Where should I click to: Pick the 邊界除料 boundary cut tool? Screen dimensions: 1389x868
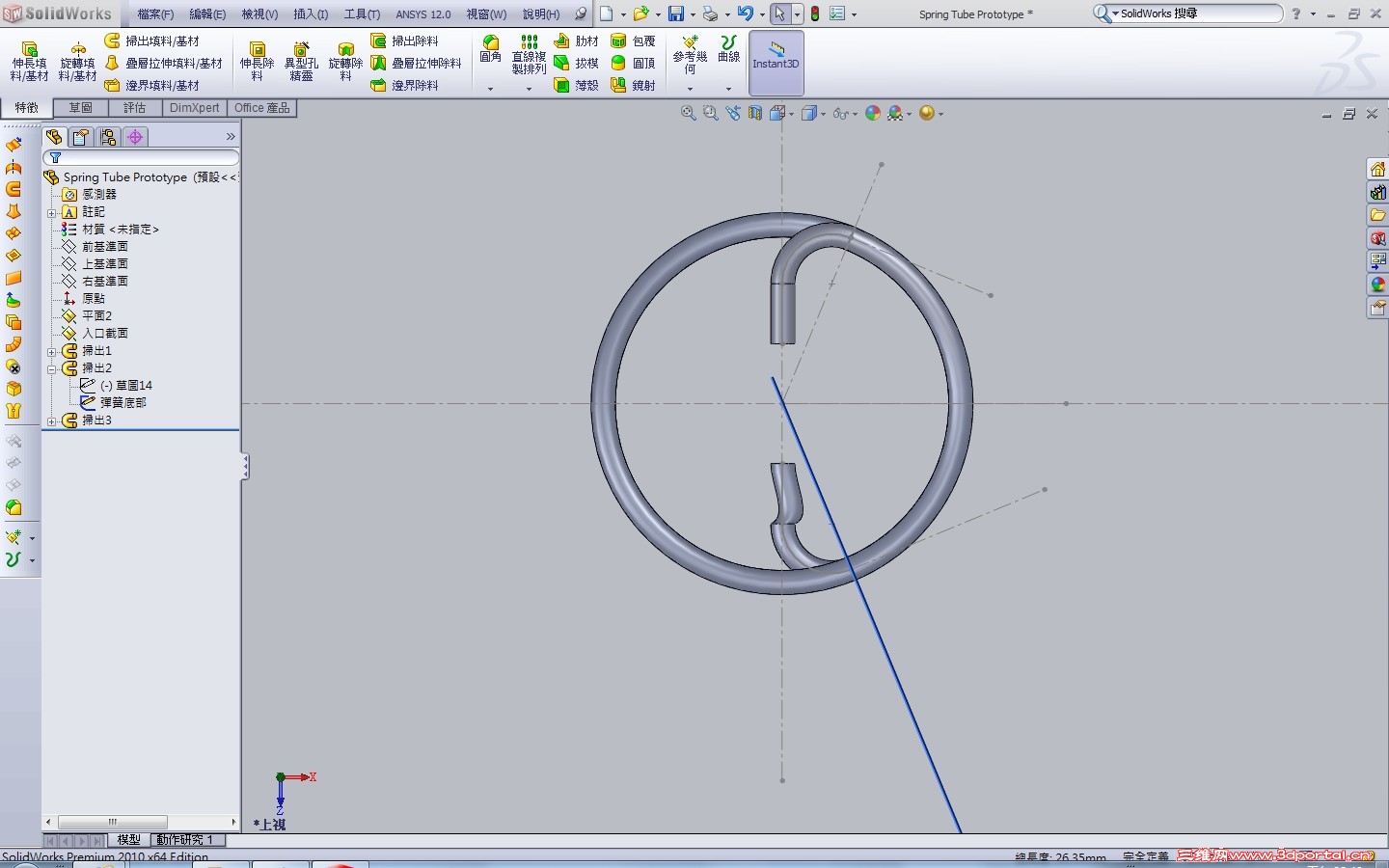[x=405, y=85]
